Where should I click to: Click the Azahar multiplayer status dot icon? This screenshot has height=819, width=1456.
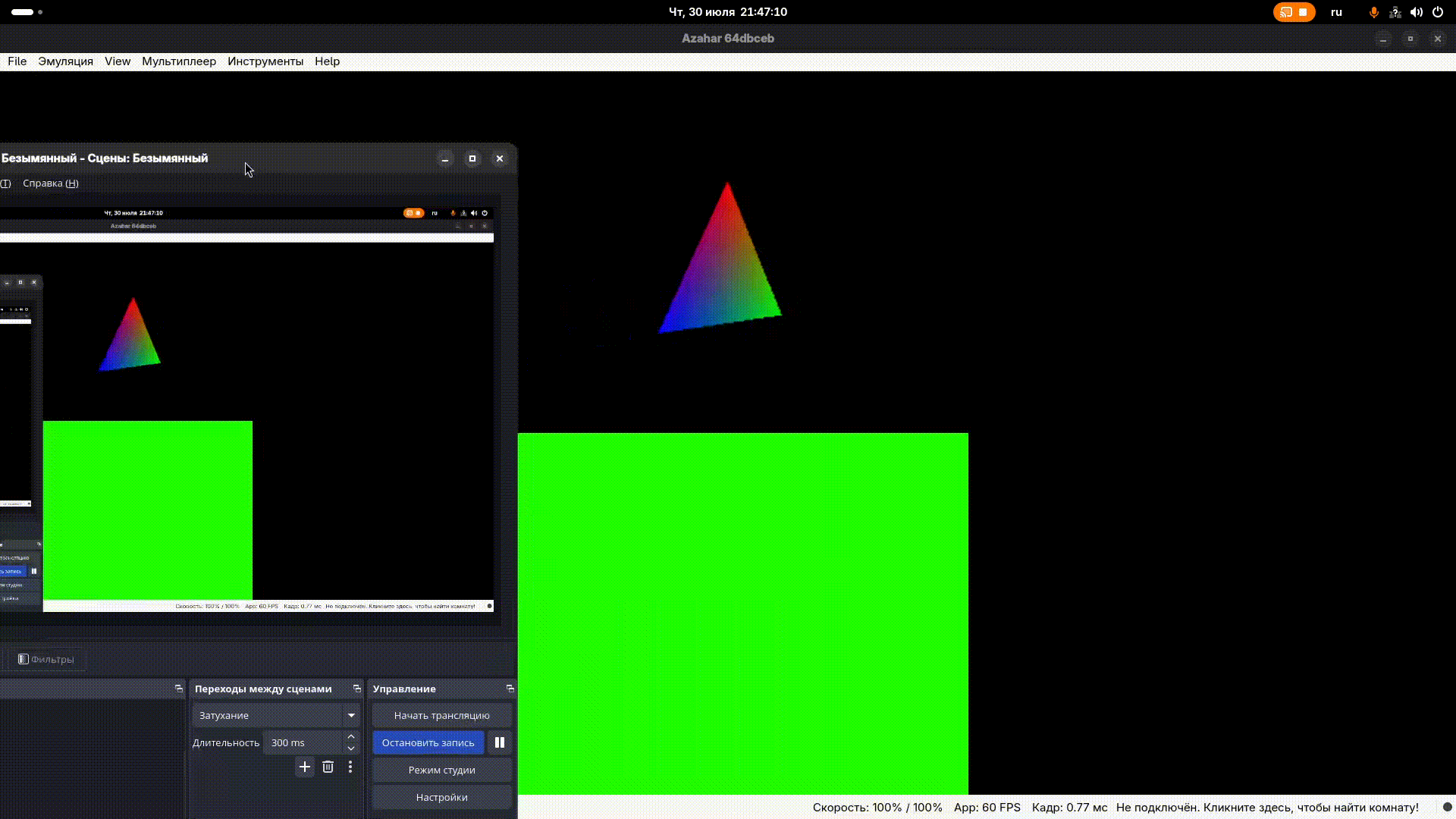coord(1447,808)
